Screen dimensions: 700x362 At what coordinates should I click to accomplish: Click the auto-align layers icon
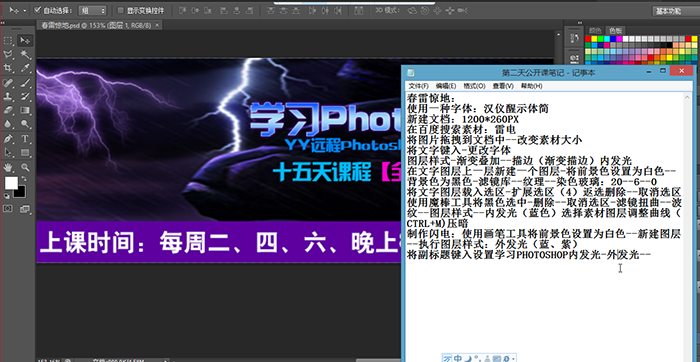click(359, 10)
